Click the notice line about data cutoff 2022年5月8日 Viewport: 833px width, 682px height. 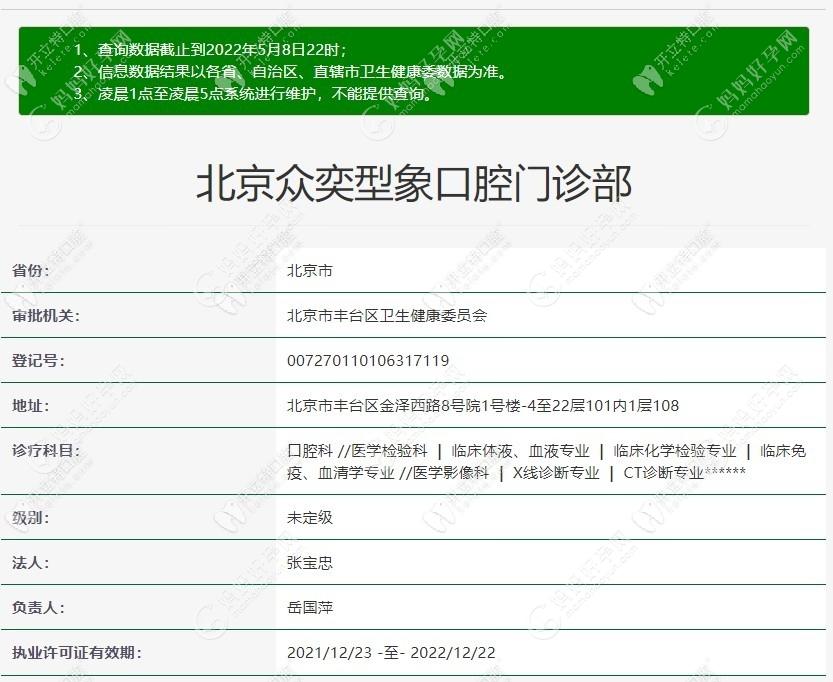[211, 50]
